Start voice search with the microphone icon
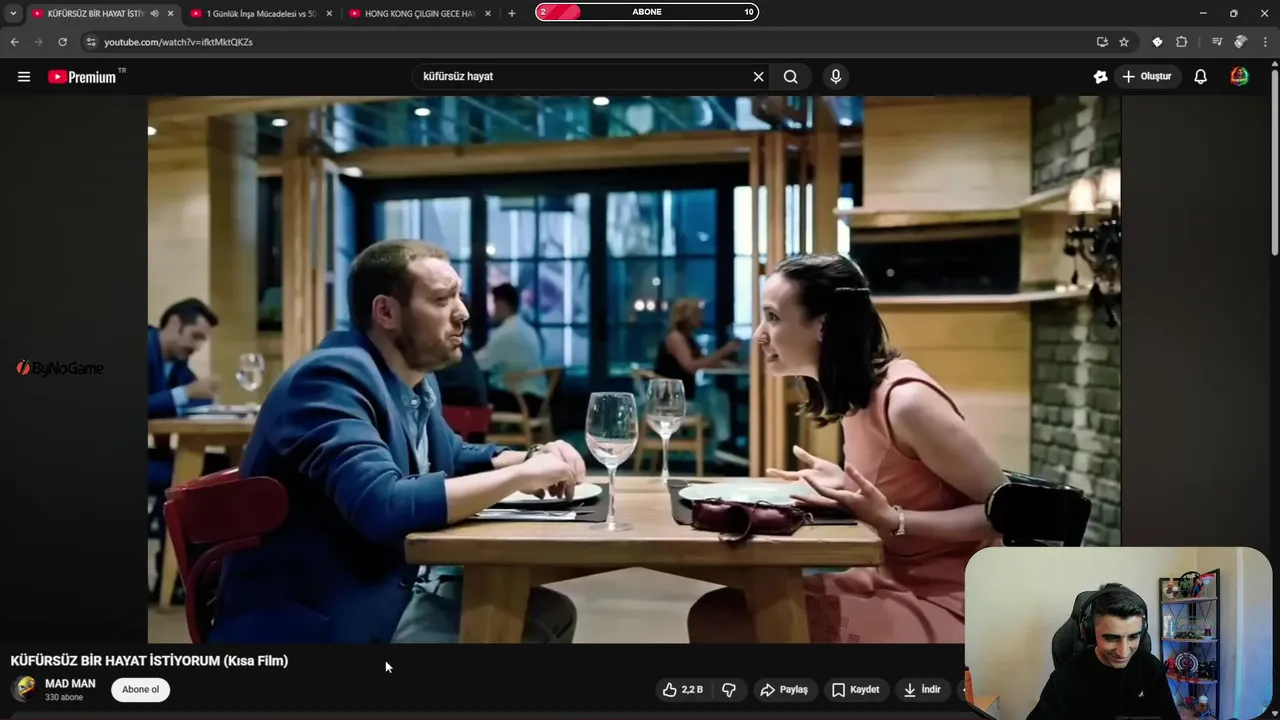 (836, 77)
